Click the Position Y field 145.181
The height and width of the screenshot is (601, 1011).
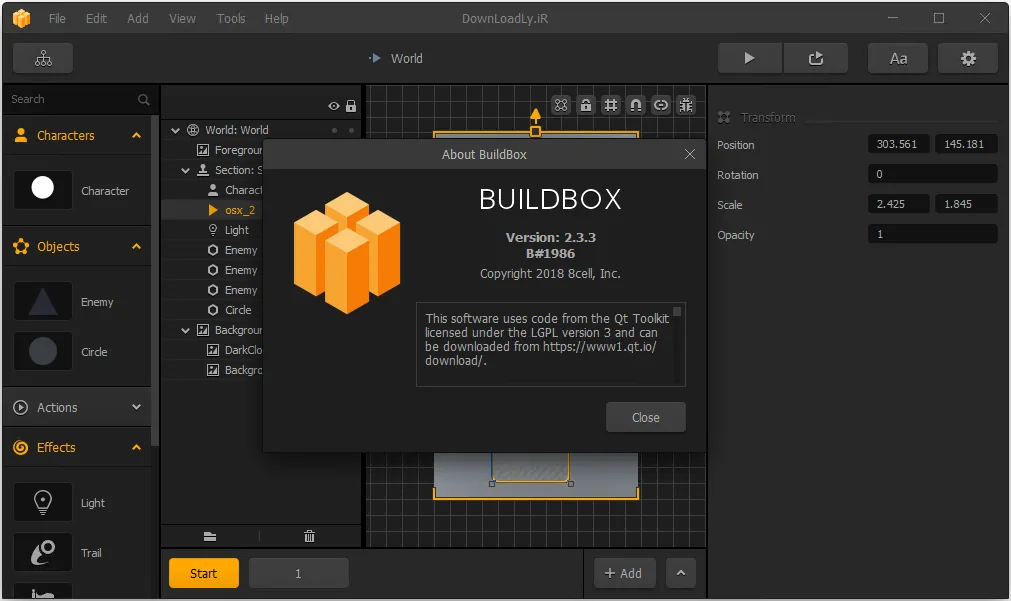pyautogui.click(x=966, y=144)
